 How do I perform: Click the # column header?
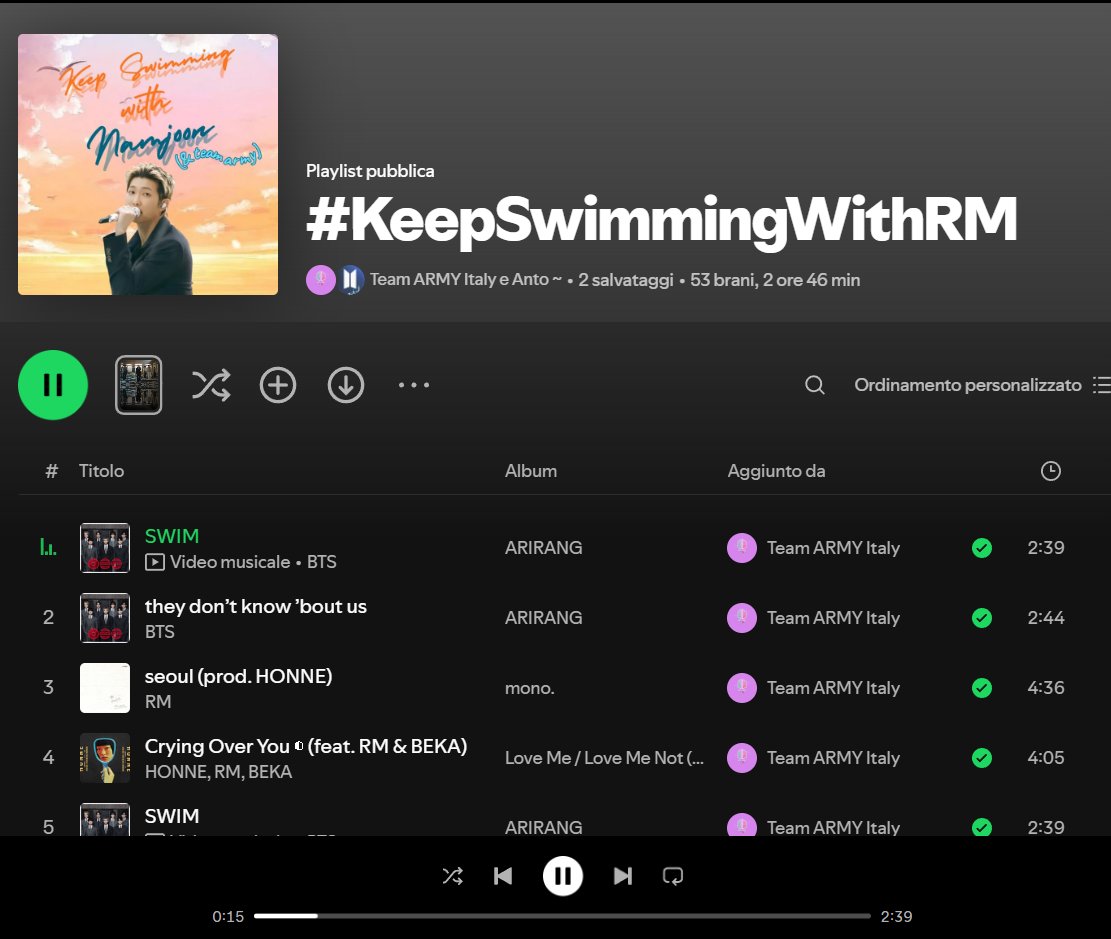pos(51,471)
